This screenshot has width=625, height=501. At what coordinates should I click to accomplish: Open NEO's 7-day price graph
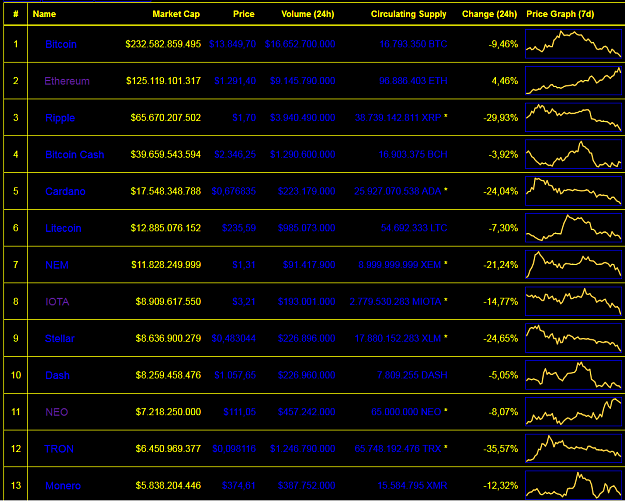574,412
